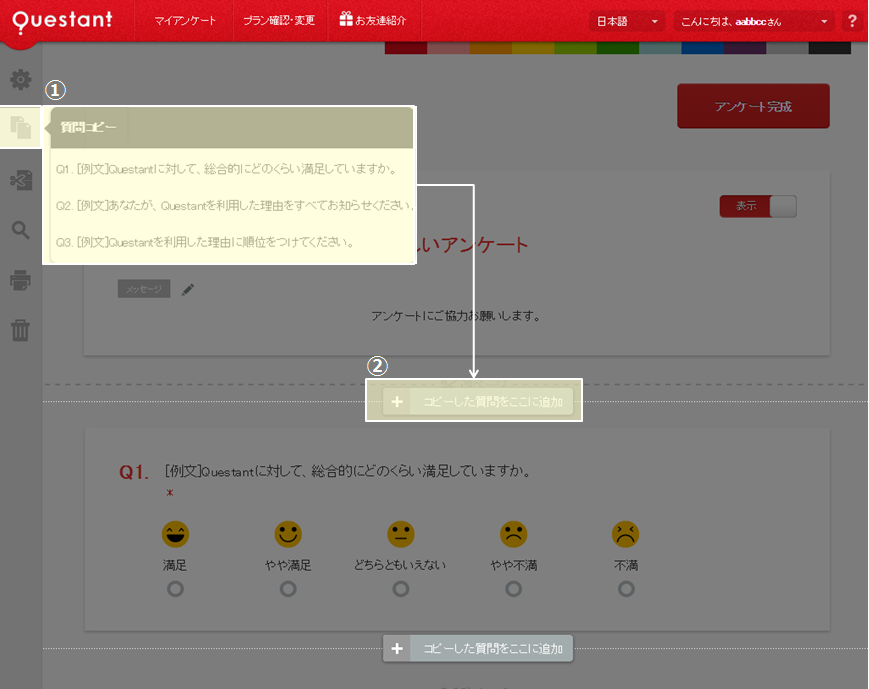869x689 pixels.
Task: Click the やや不満 frowning face icon
Action: 514,534
